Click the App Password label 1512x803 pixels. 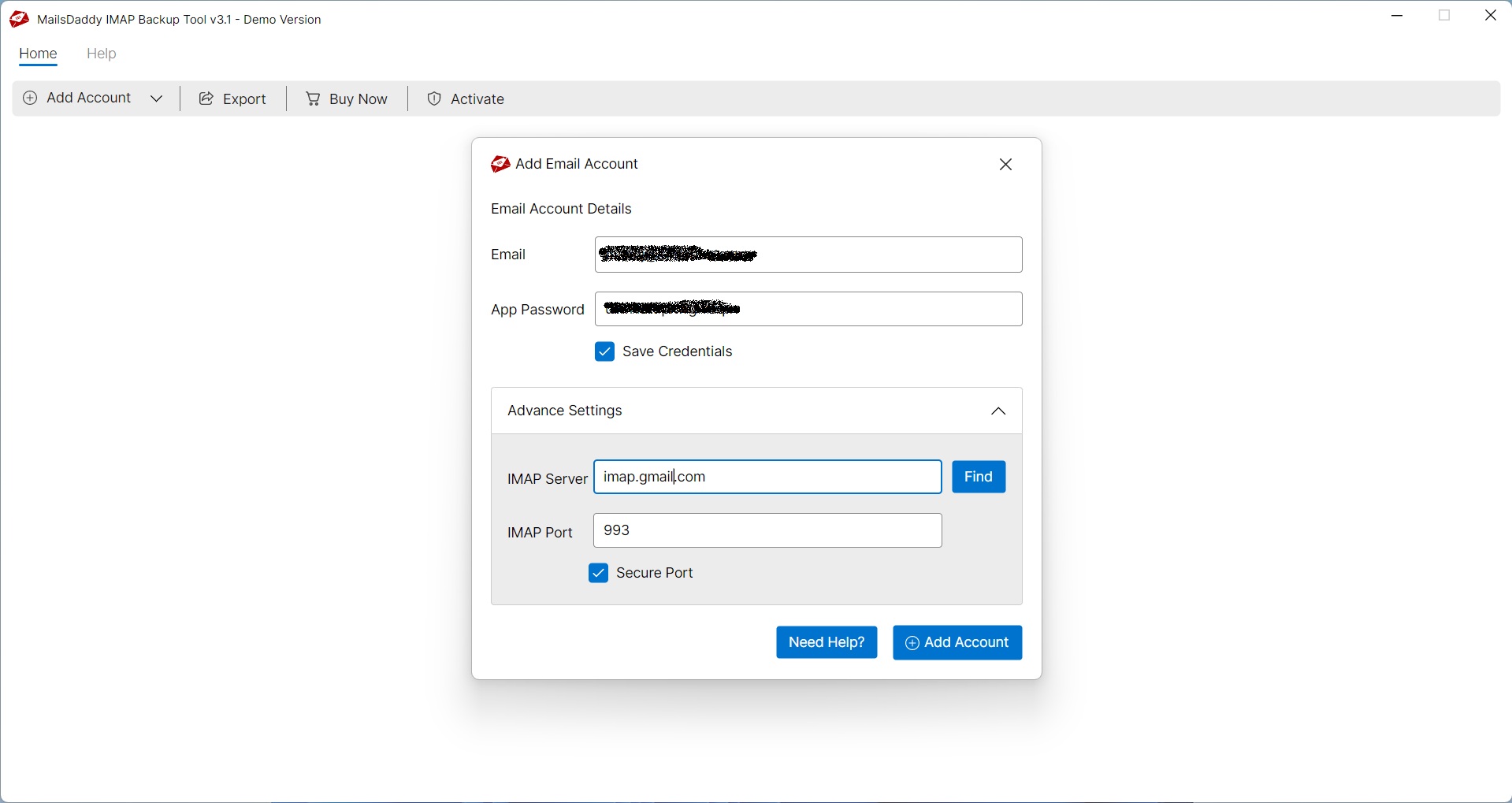point(537,310)
